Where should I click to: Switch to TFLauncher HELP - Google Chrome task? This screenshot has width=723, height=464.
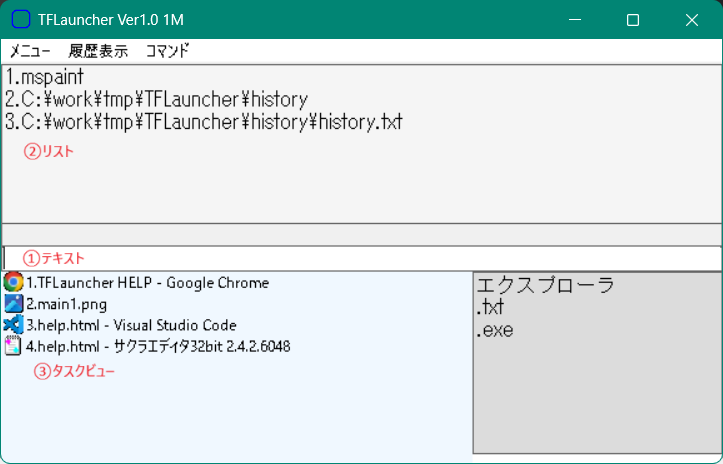(x=148, y=283)
